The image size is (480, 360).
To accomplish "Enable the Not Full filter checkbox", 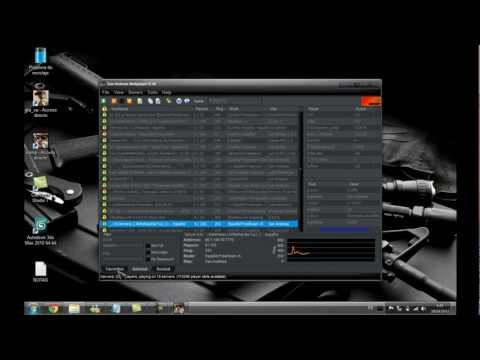I will (149, 246).
